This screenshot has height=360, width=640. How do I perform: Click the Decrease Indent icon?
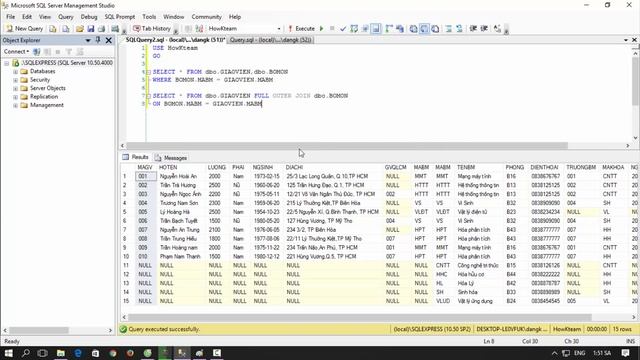pyautogui.click(x=473, y=29)
